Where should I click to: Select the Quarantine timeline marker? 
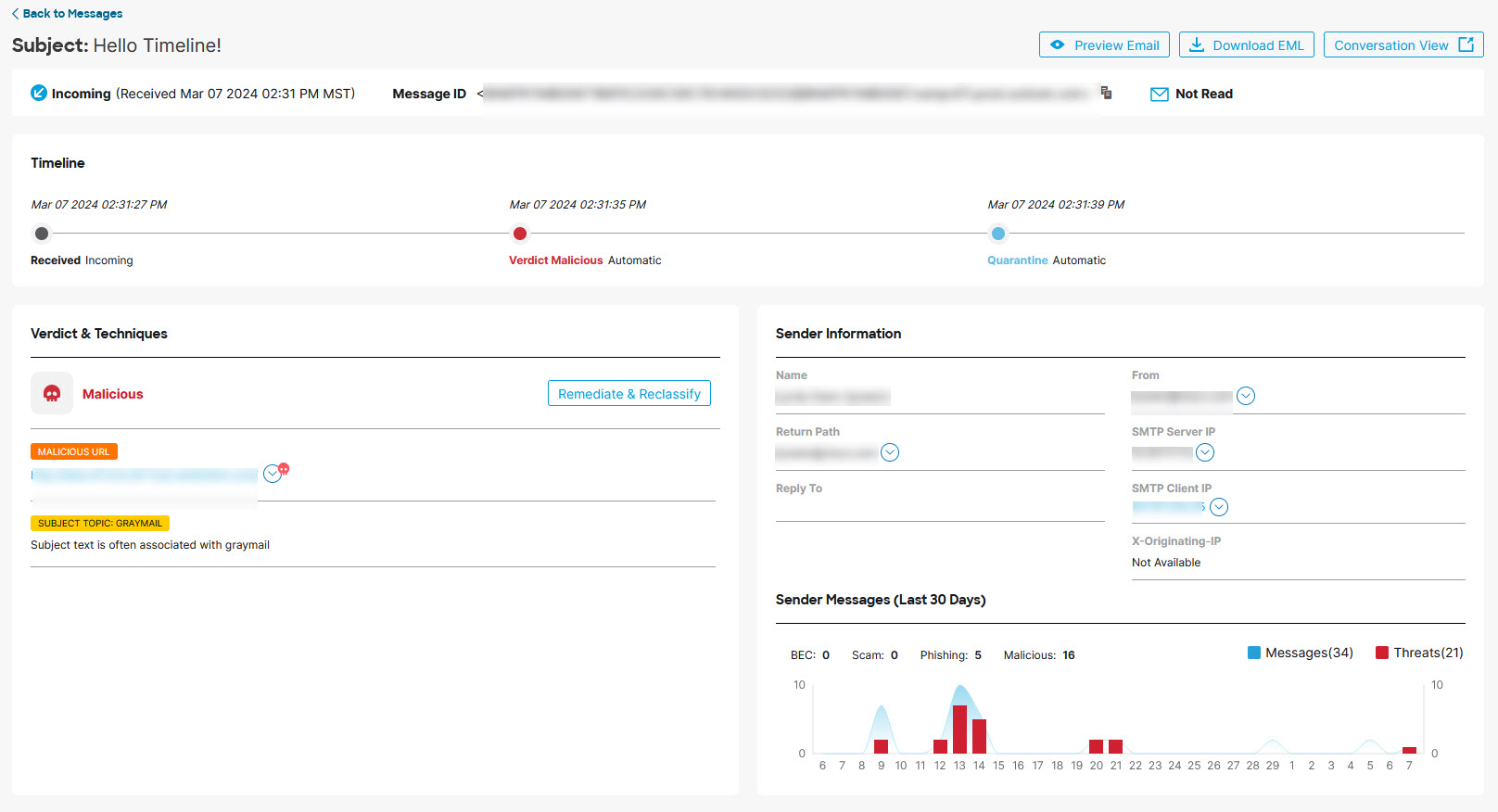pyautogui.click(x=998, y=234)
